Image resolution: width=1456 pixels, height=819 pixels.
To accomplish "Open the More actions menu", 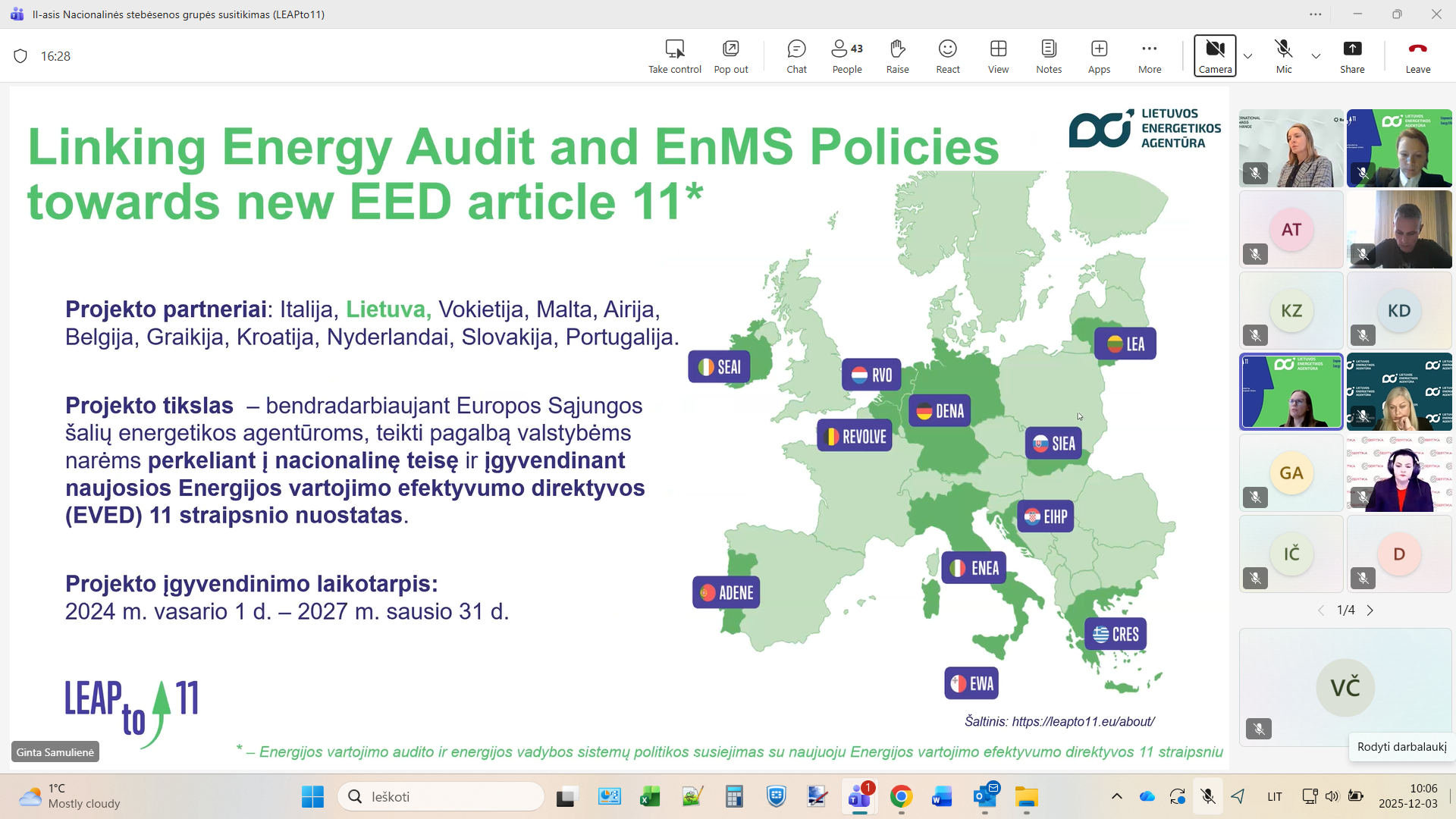I will [x=1149, y=56].
